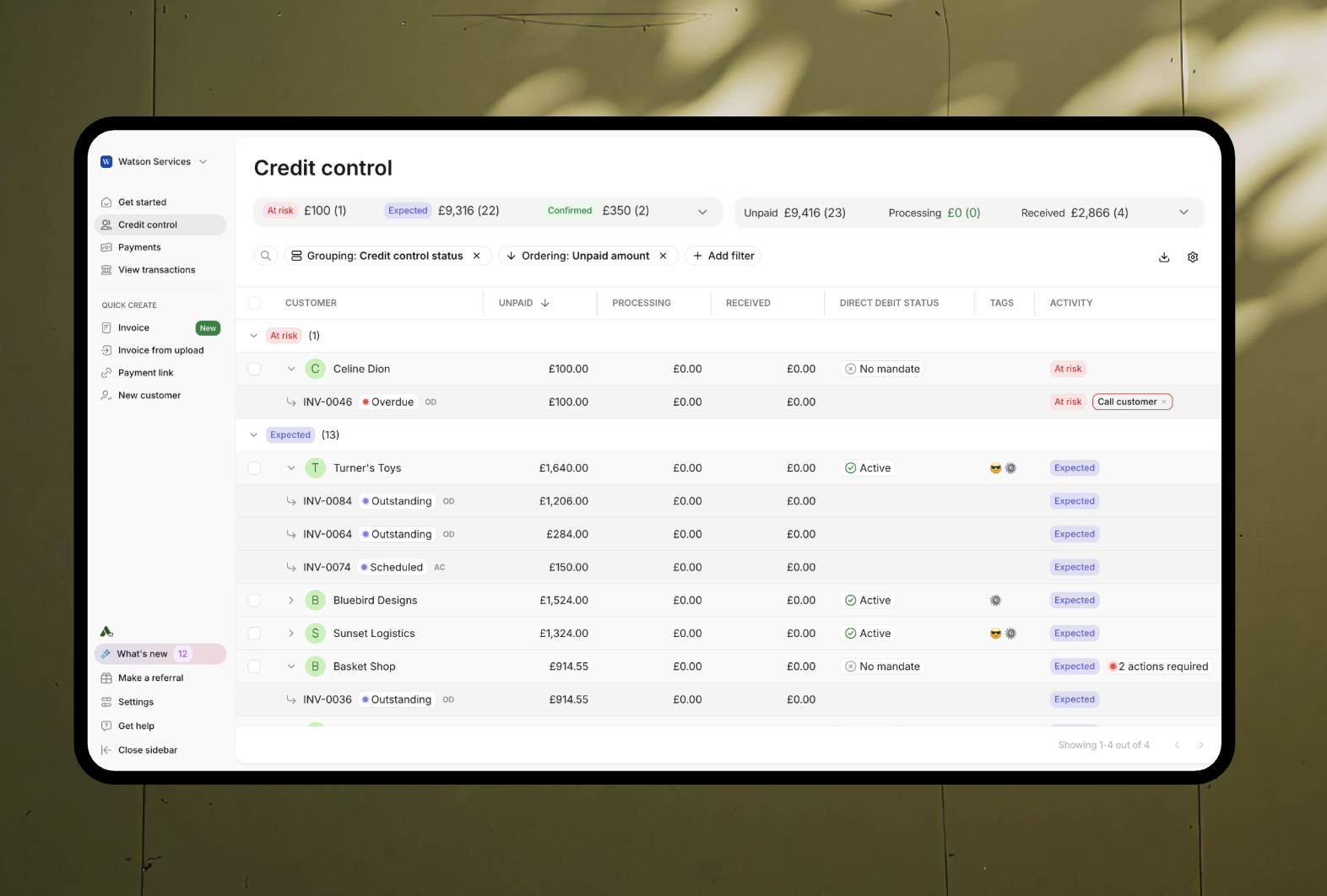Go to the previous page arrow

point(1177,745)
